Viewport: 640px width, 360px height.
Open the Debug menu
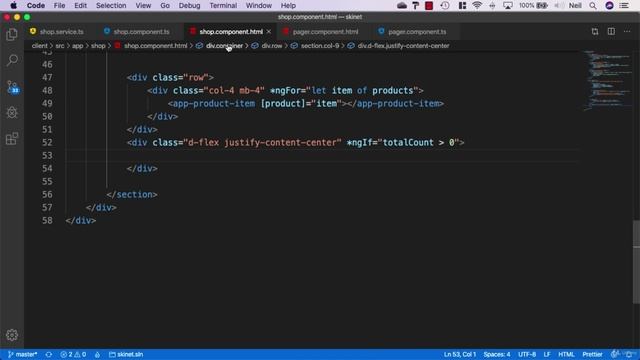(x=189, y=6)
